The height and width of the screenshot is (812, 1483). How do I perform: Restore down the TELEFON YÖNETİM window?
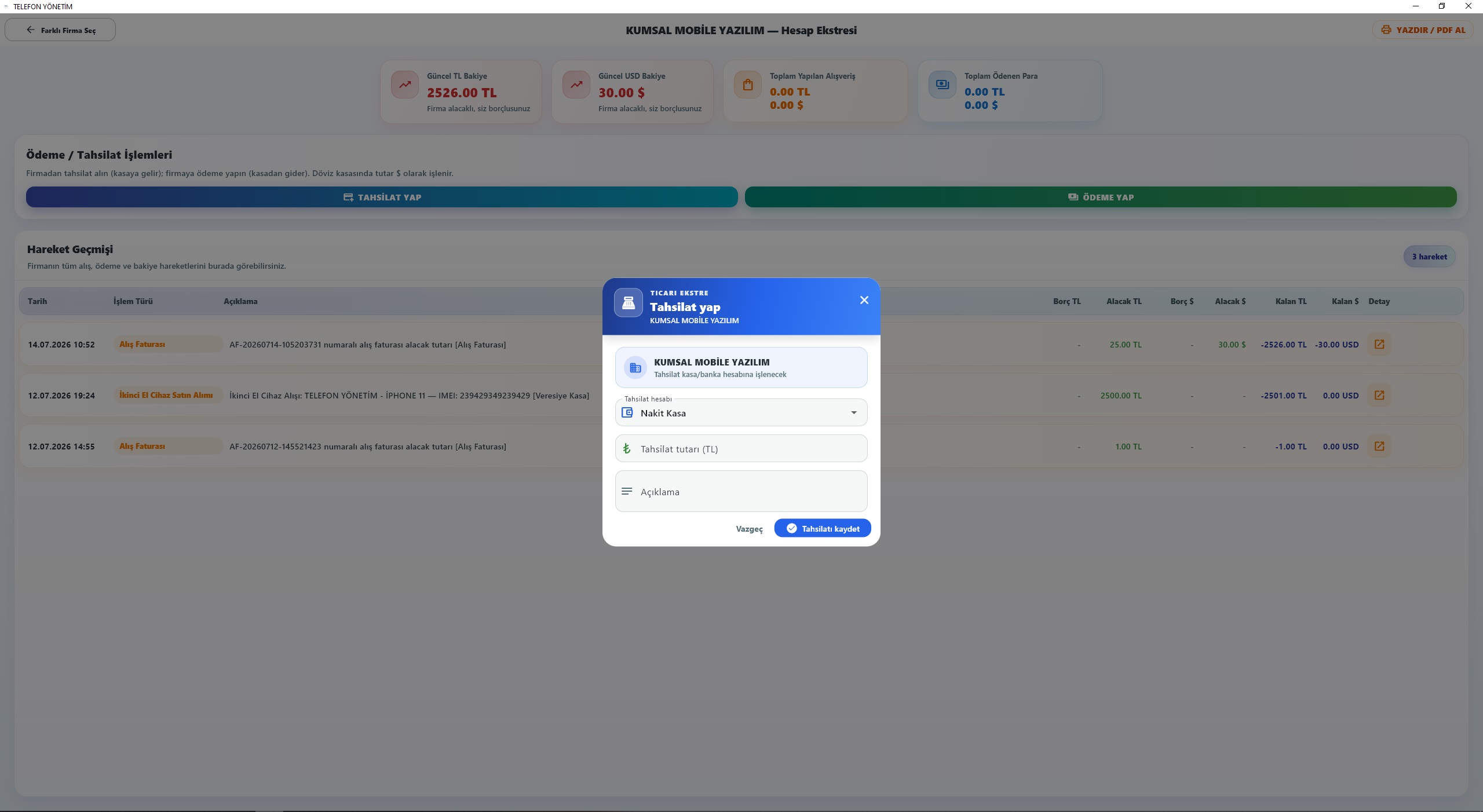(x=1442, y=6)
